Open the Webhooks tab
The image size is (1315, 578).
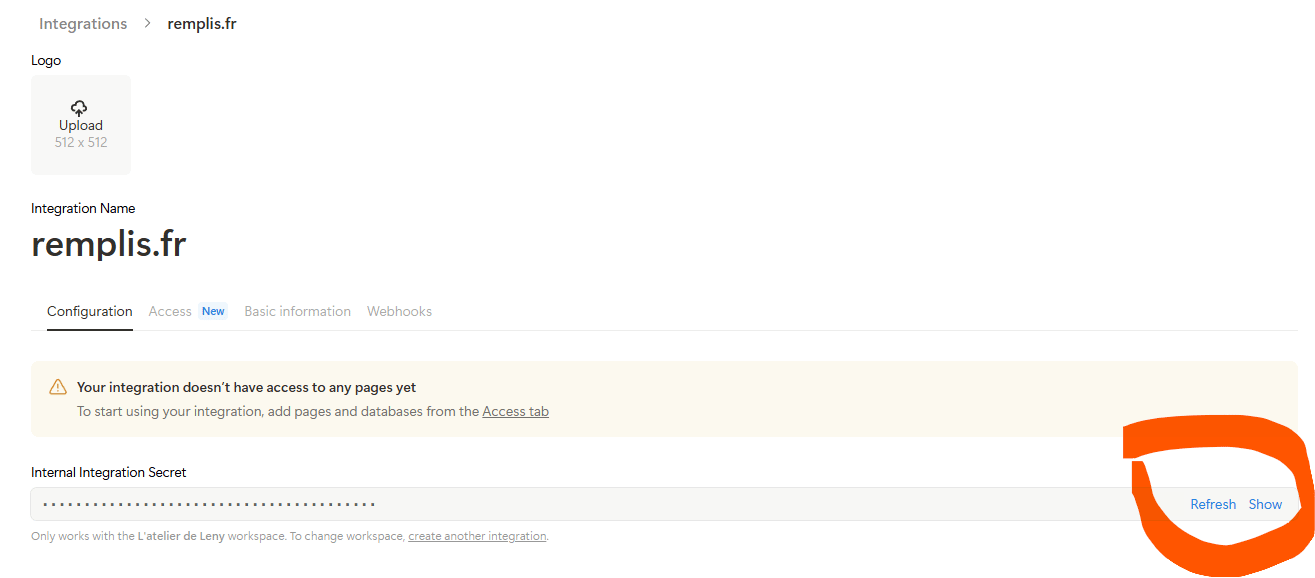[399, 311]
